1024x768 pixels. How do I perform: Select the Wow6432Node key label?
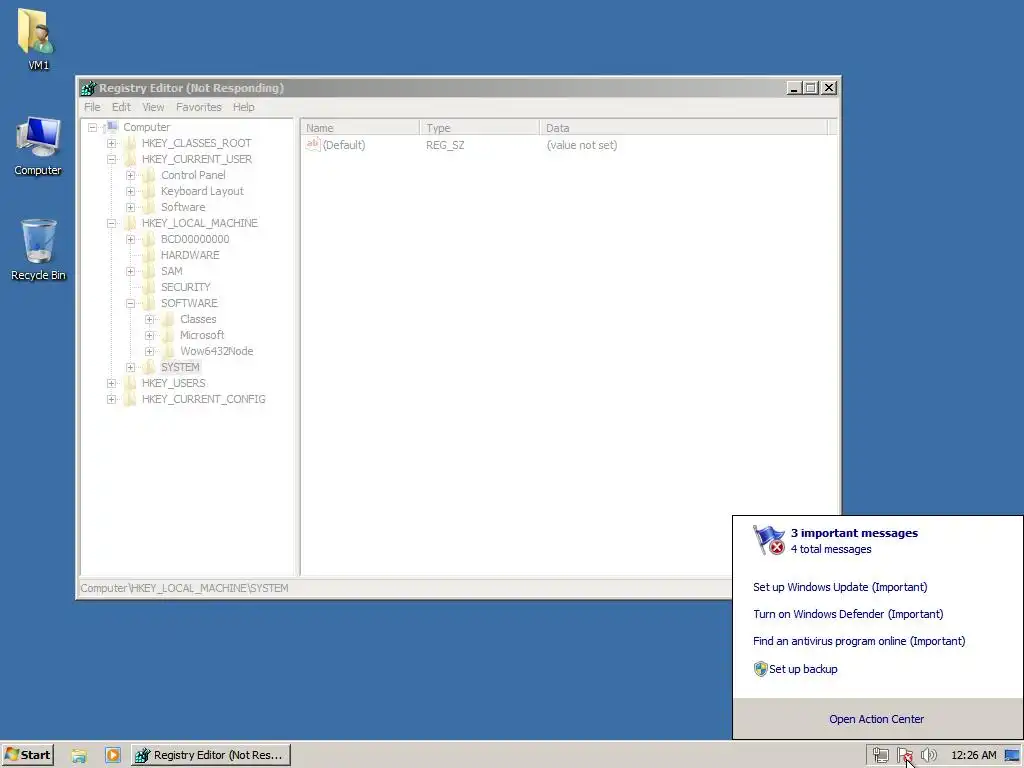click(217, 351)
